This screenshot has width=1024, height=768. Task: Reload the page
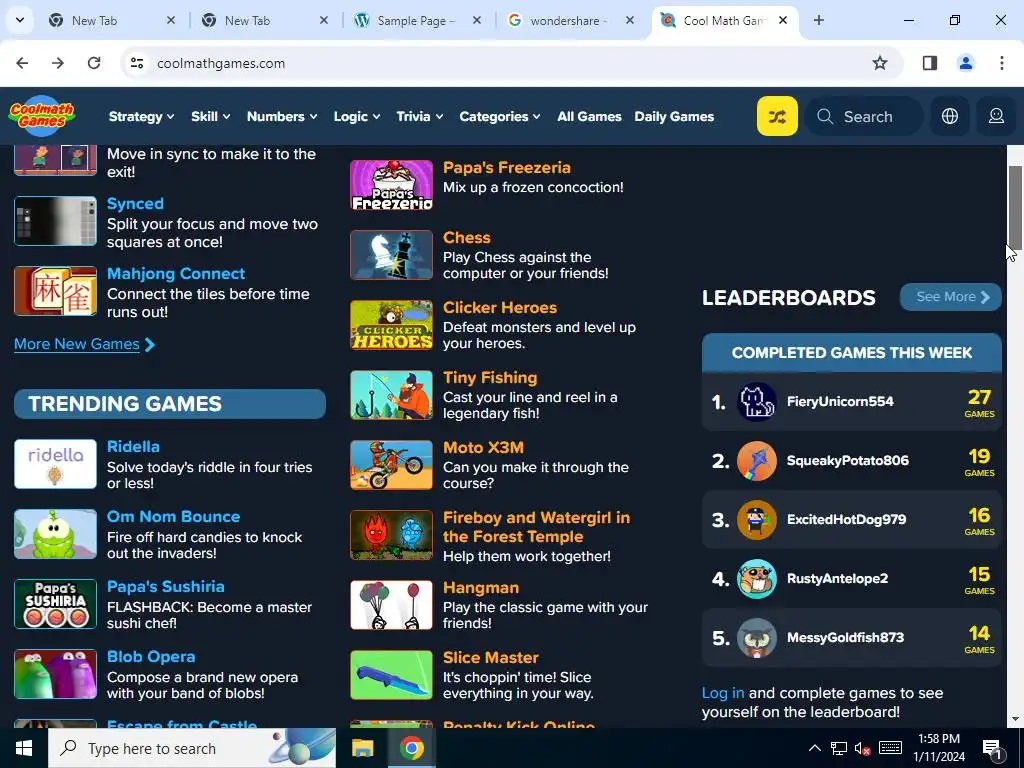(94, 63)
